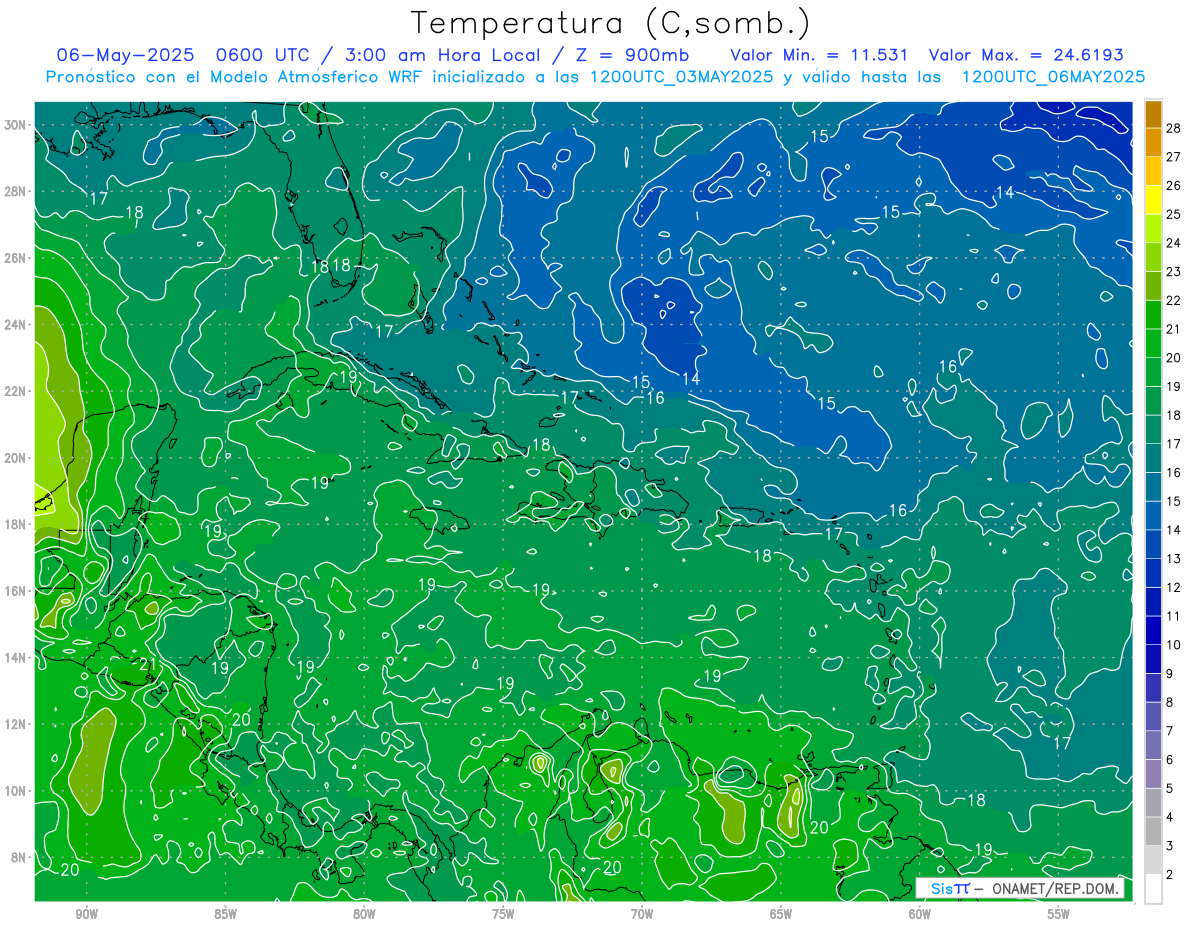Screen dimensions: 1200x927
Task: Click the legend value 2
Action: [1170, 875]
